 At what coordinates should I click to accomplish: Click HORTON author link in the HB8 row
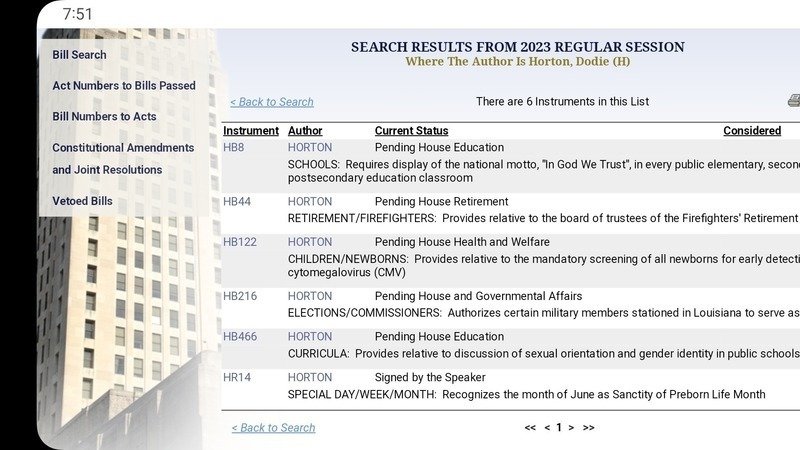310,148
